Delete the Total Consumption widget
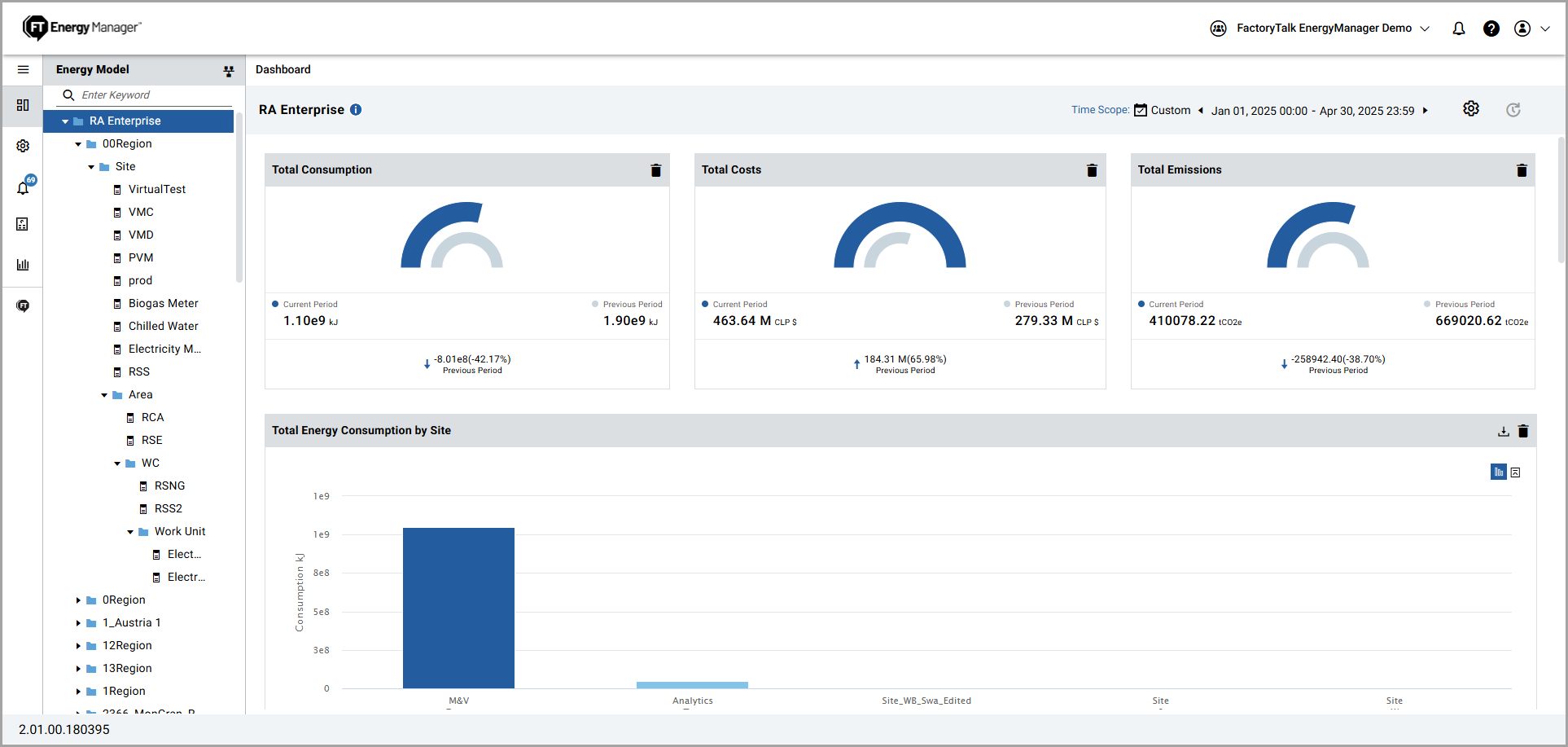 [x=655, y=170]
